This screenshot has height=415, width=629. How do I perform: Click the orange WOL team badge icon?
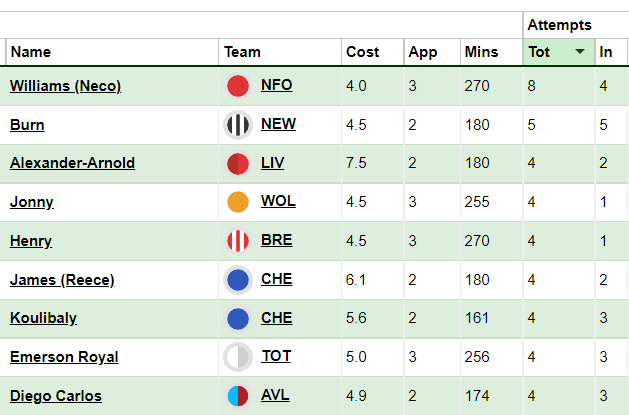point(238,202)
